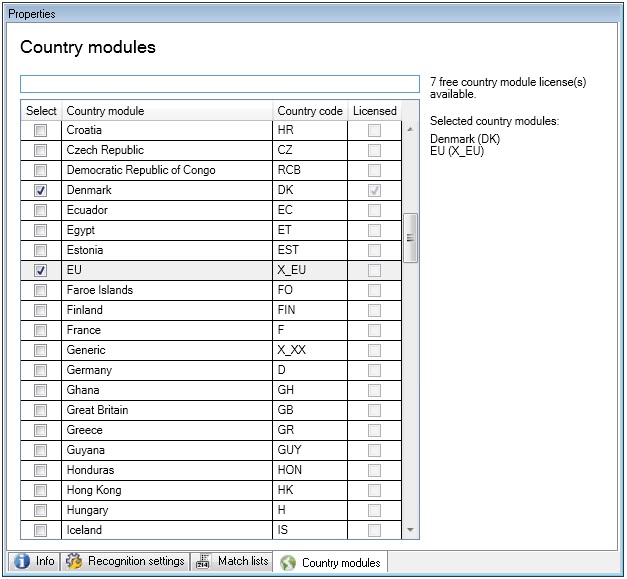The width and height of the screenshot is (627, 579).
Task: Check the Finland country module
Action: tap(41, 310)
